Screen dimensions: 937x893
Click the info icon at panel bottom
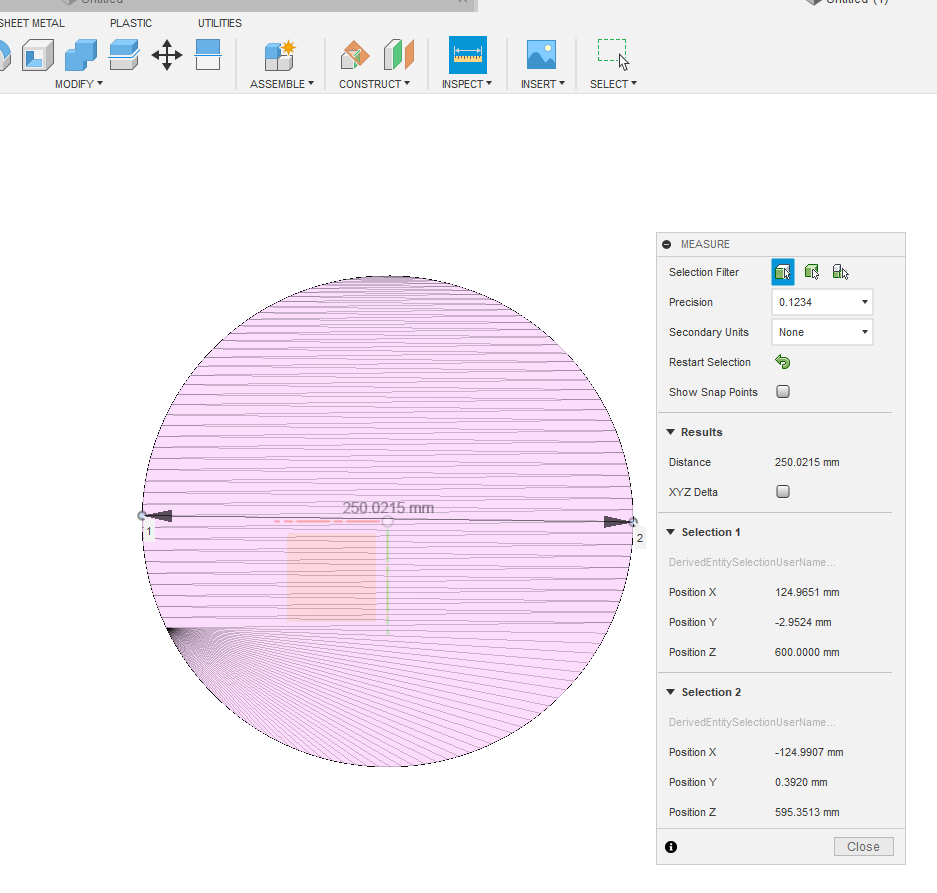coord(671,847)
